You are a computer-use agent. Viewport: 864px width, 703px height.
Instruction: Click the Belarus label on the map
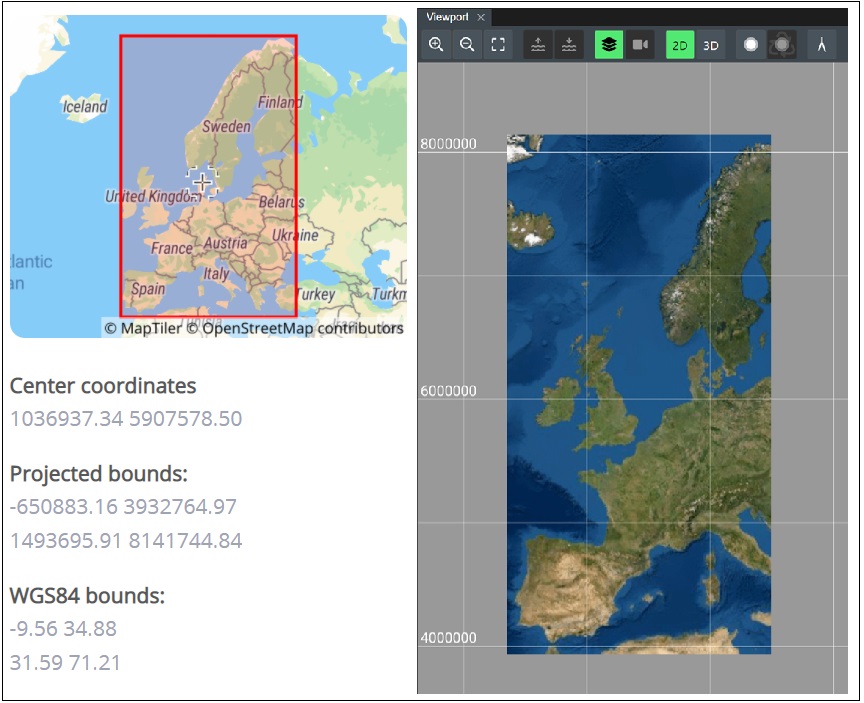[x=282, y=202]
